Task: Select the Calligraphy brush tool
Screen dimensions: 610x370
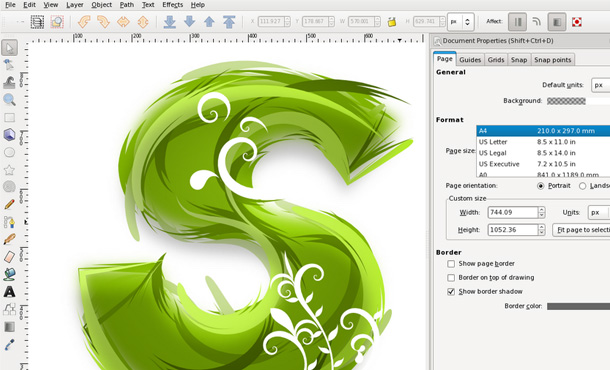Action: (9, 239)
